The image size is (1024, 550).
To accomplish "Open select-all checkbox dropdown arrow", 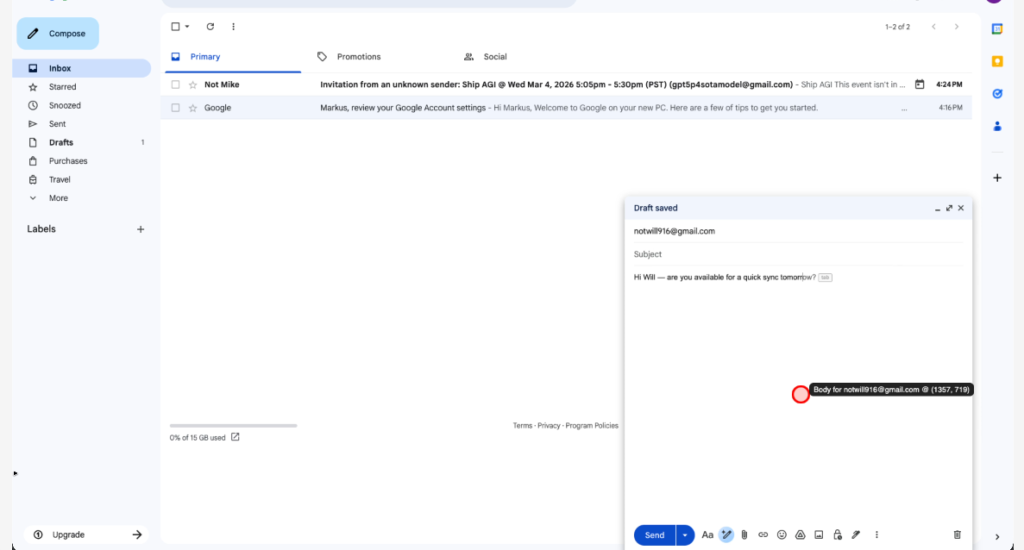I will 187,27.
